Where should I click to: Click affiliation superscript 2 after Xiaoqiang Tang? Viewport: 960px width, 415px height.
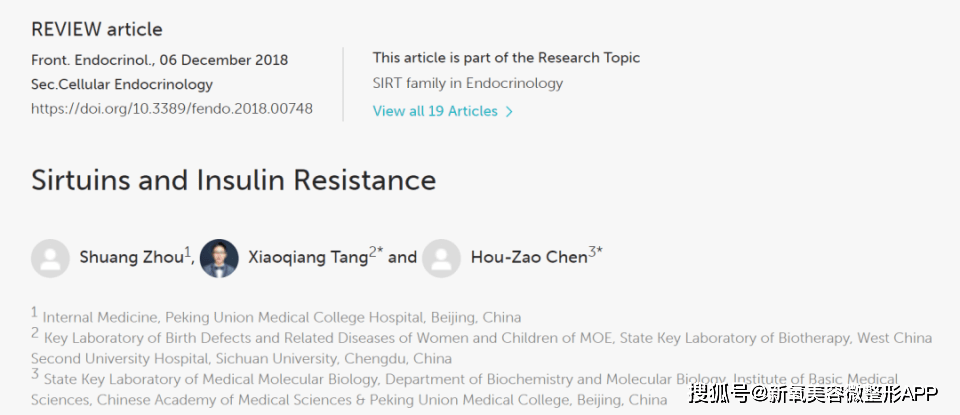click(372, 252)
